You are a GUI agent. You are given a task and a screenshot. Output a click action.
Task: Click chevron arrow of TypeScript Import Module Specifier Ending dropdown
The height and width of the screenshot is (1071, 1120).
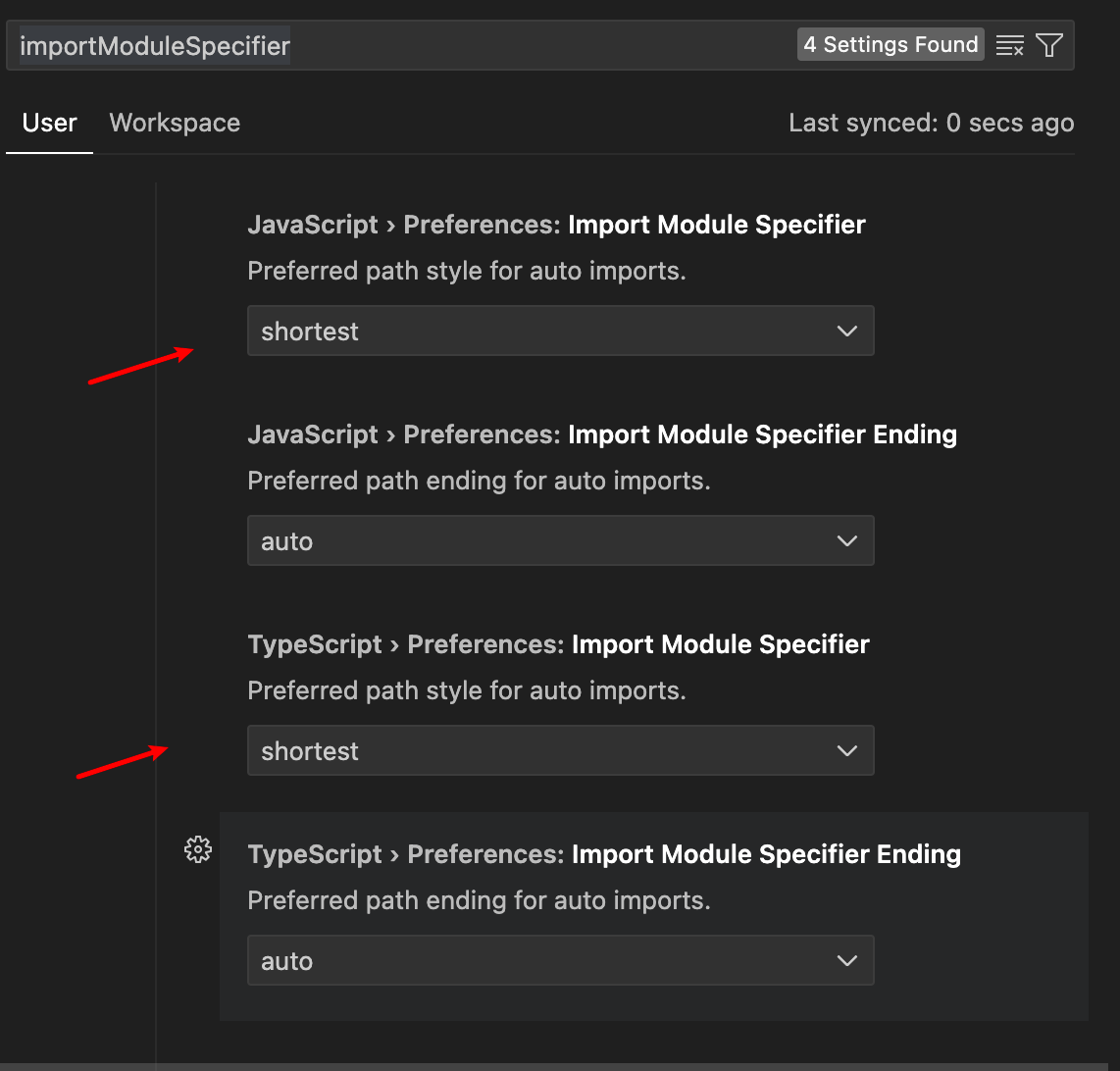click(847, 961)
